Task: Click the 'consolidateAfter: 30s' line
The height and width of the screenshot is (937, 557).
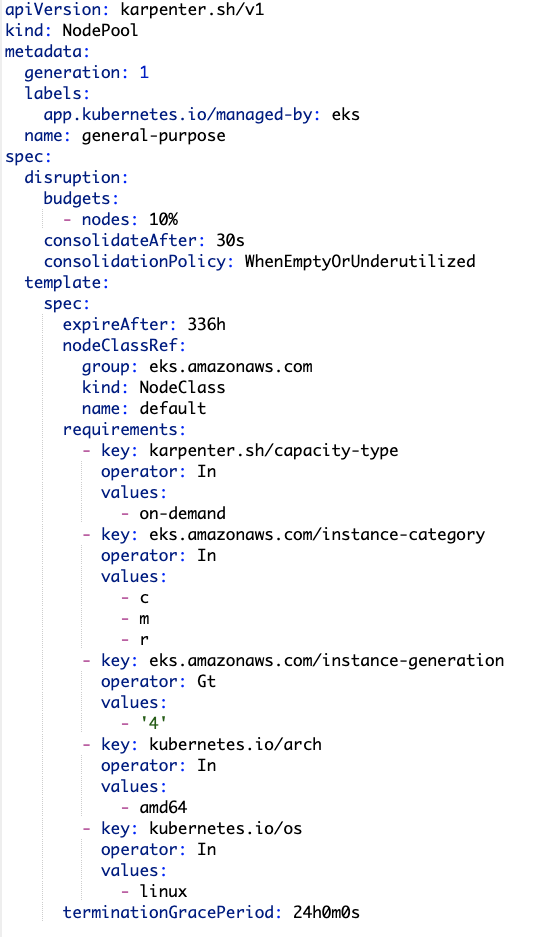Action: coord(143,240)
